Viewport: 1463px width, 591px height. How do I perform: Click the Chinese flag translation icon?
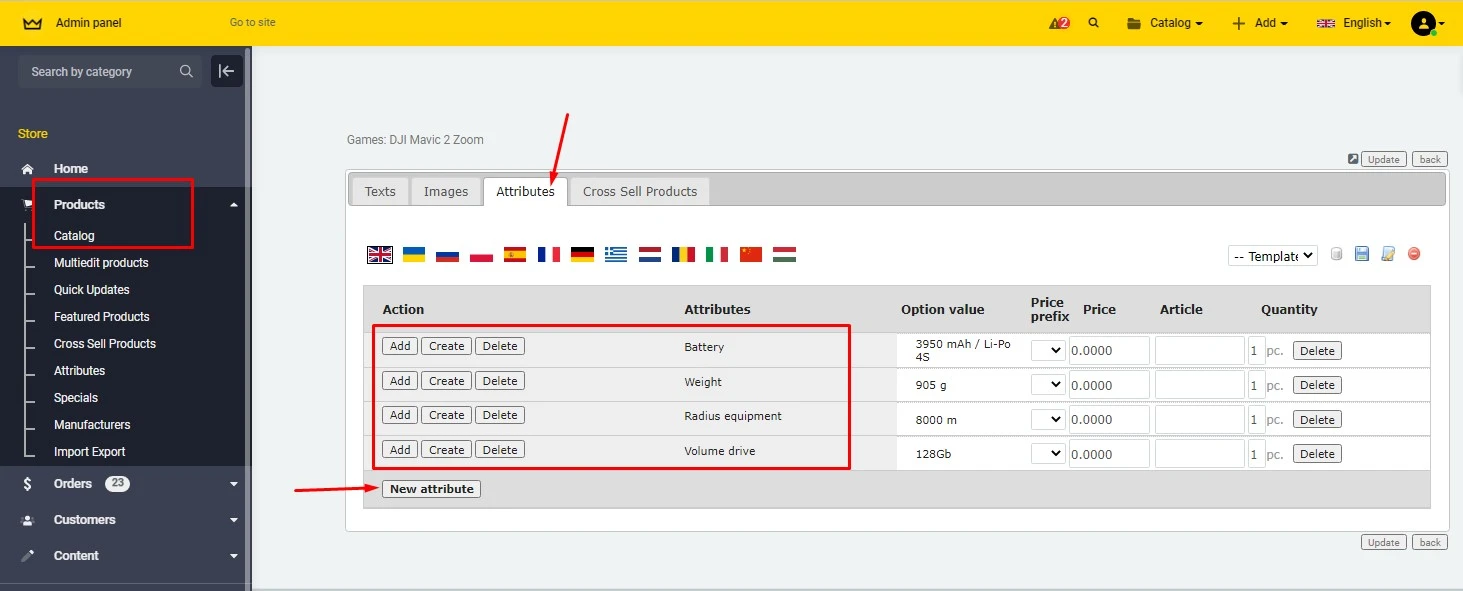(x=750, y=254)
